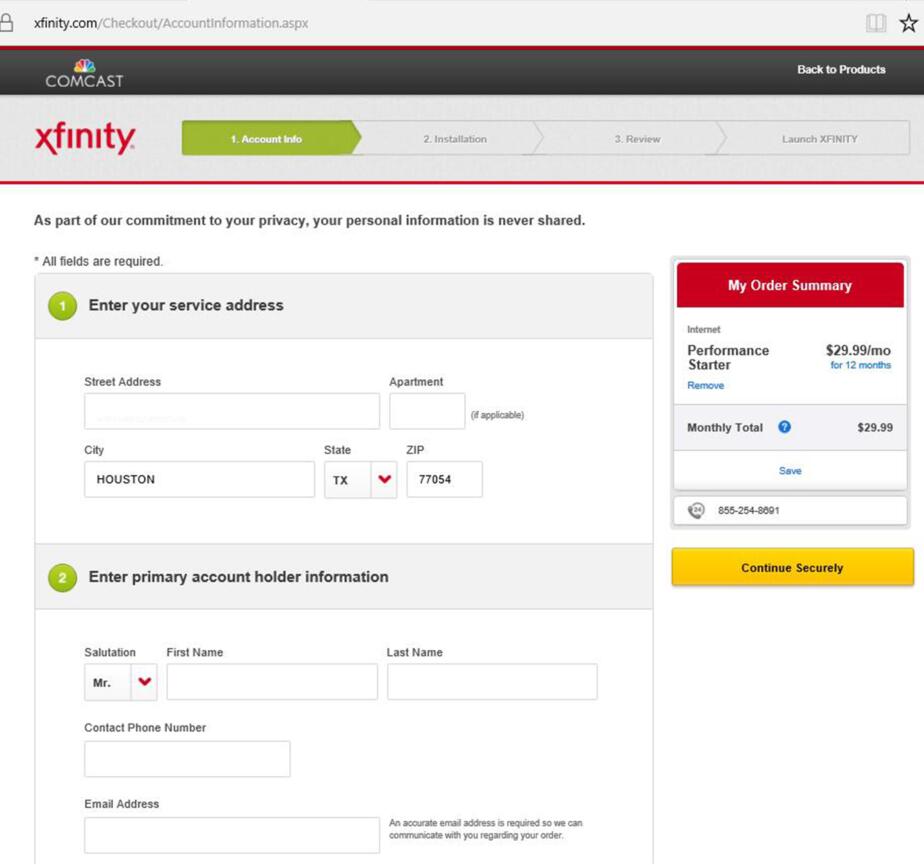Click the Continue Securely button
Viewport: 924px width, 865px height.
point(792,567)
